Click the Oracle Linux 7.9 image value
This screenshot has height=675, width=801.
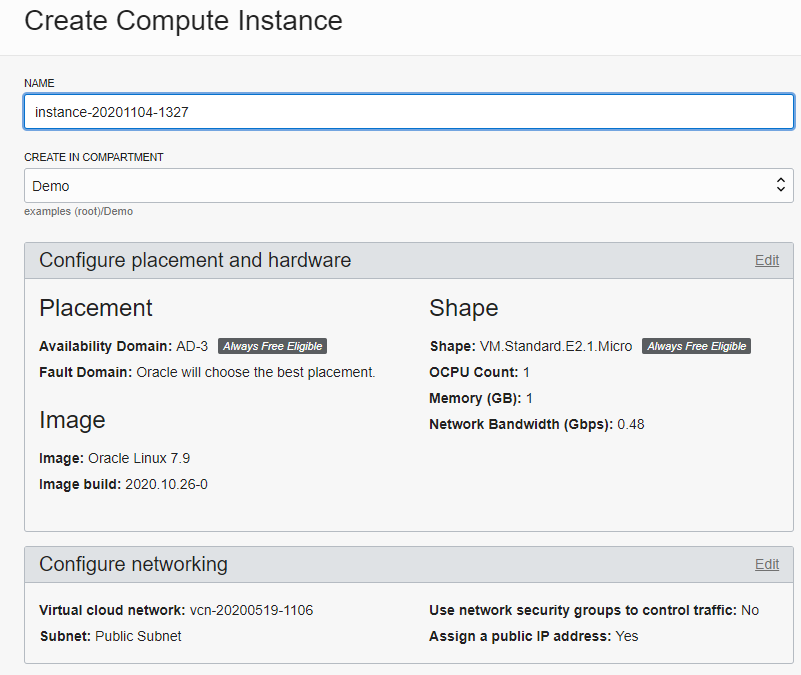click(139, 458)
